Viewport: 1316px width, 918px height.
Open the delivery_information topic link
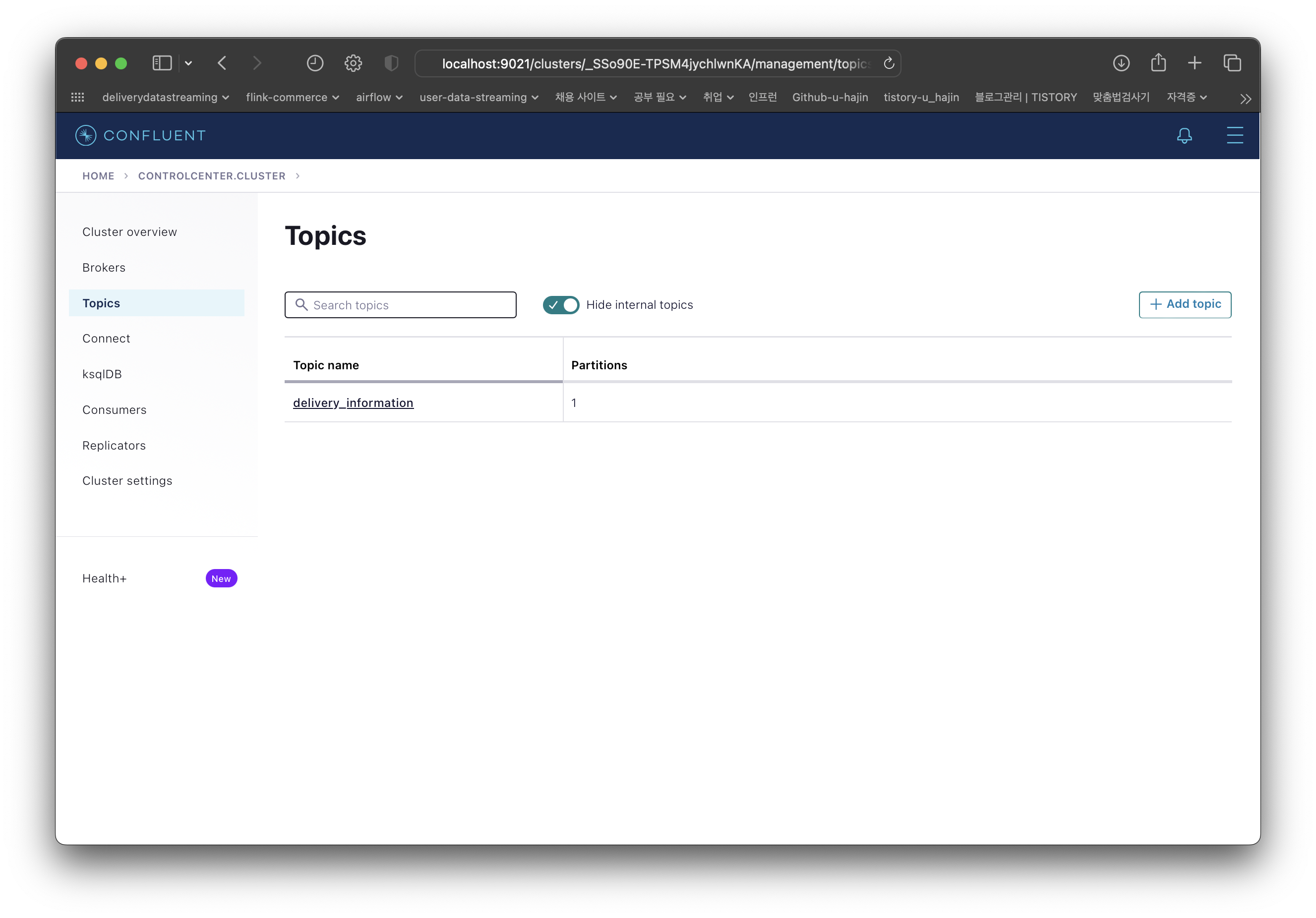353,403
